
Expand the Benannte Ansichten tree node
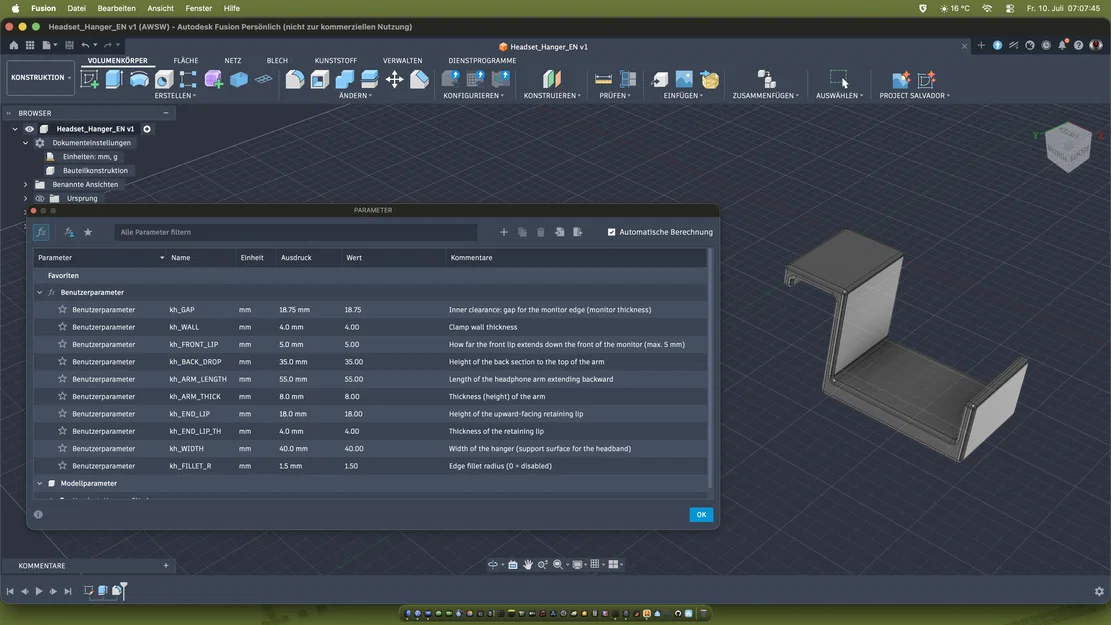click(x=26, y=184)
